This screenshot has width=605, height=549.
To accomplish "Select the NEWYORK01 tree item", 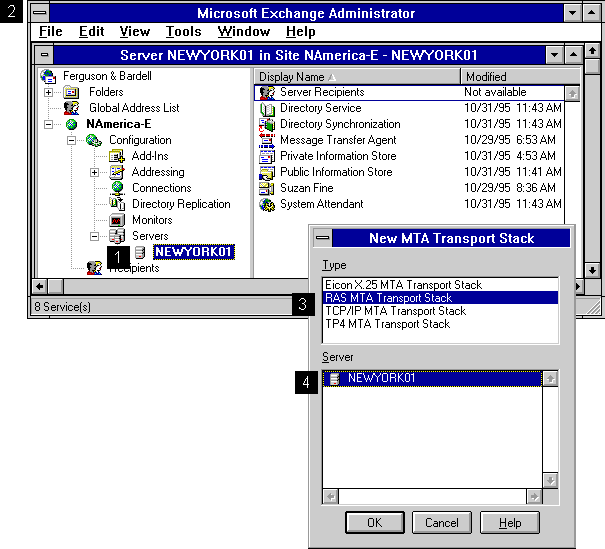I will pyautogui.click(x=194, y=252).
